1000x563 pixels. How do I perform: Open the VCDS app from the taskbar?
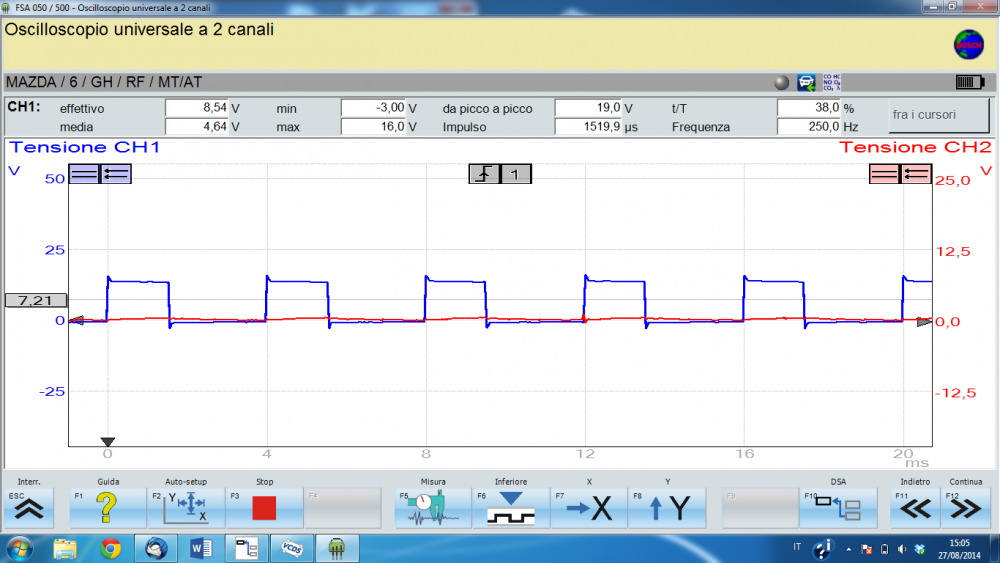click(291, 548)
